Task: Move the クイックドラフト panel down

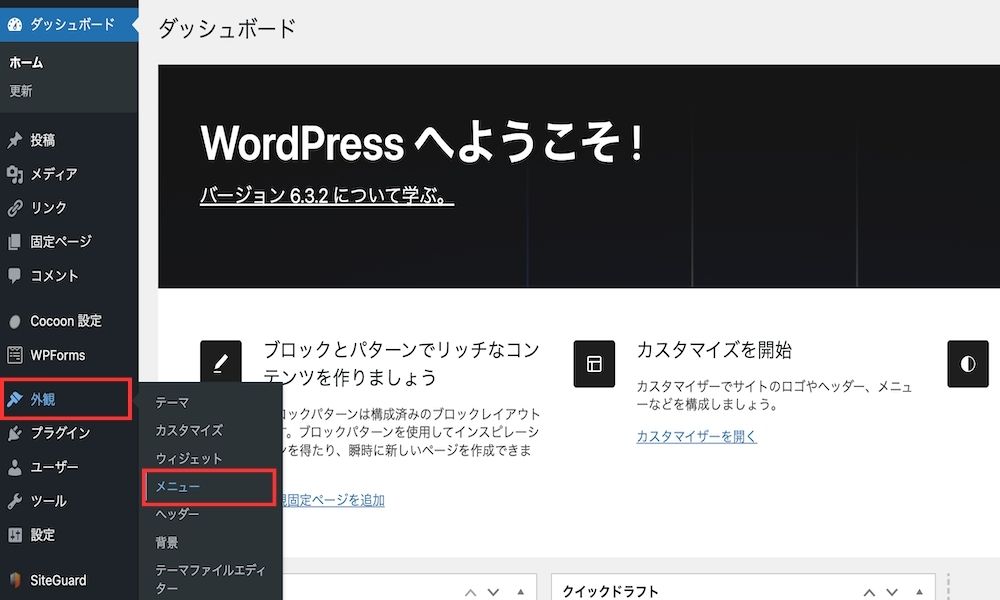Action: pos(892,592)
